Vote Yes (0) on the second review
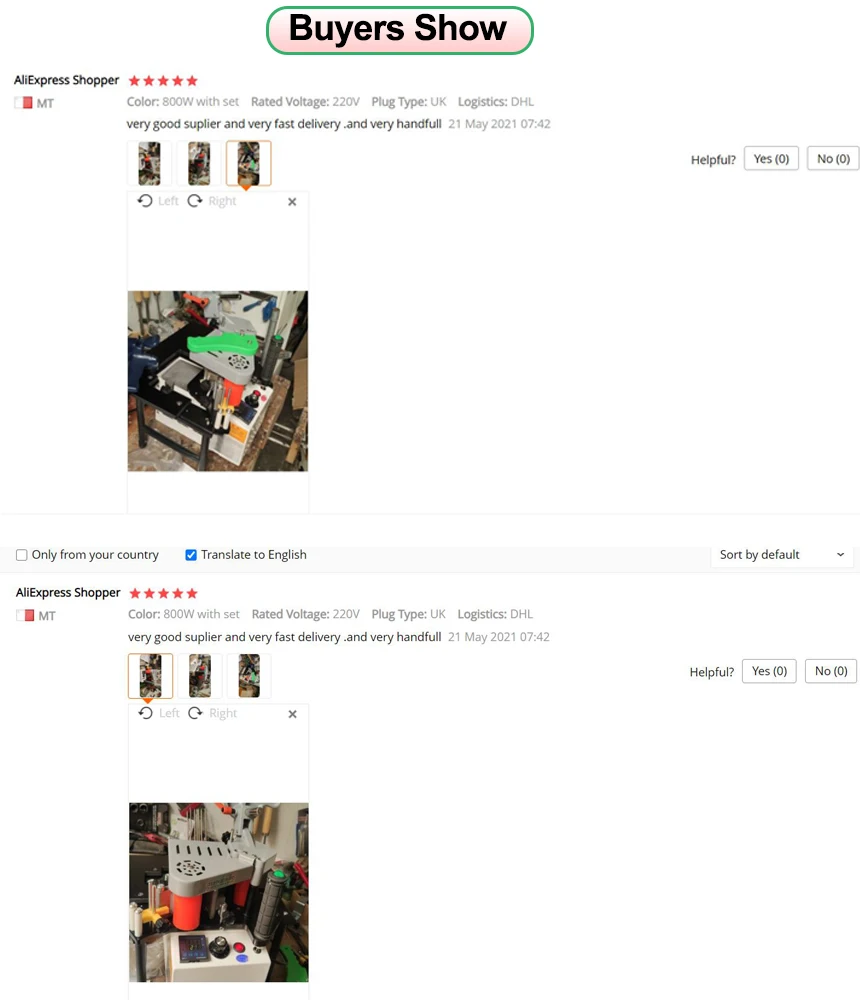 click(x=769, y=671)
